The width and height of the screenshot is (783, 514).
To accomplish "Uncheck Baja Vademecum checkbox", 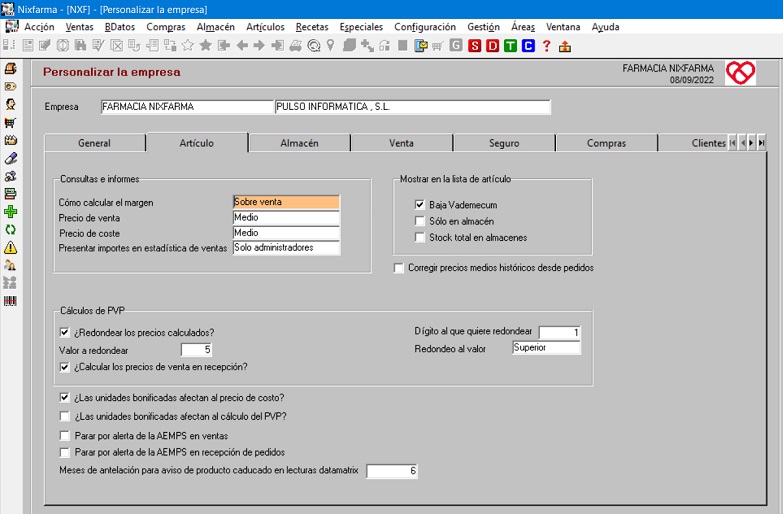I will click(x=419, y=204).
